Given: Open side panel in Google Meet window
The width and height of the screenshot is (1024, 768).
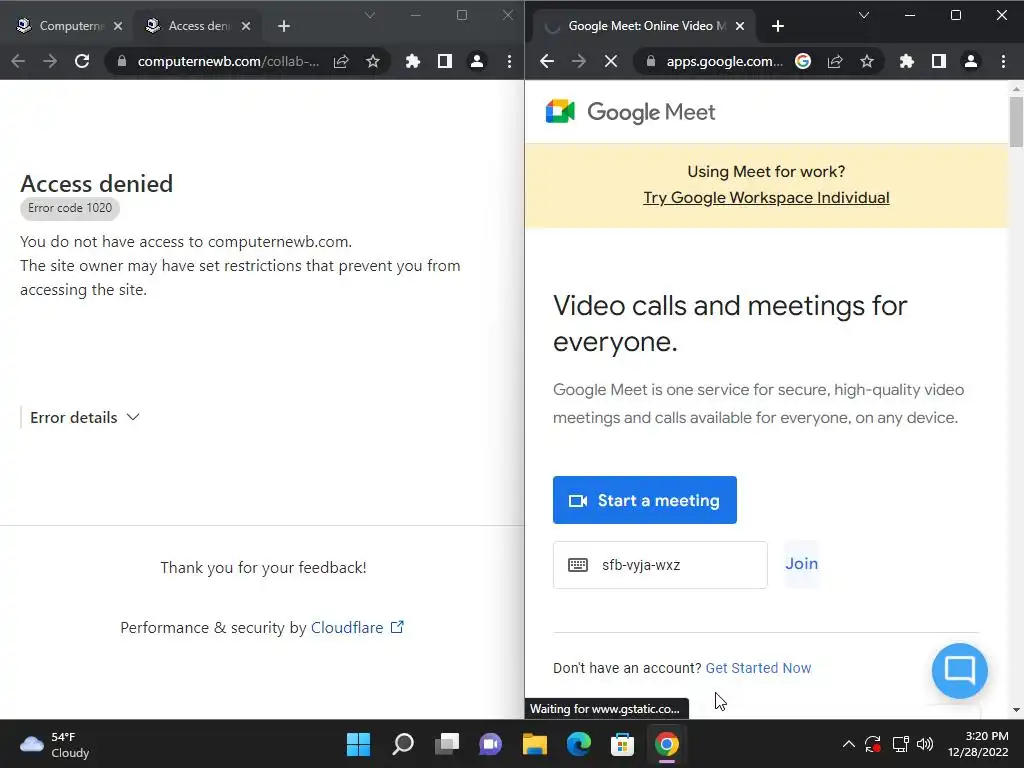Looking at the screenshot, I should pyautogui.click(x=938, y=61).
